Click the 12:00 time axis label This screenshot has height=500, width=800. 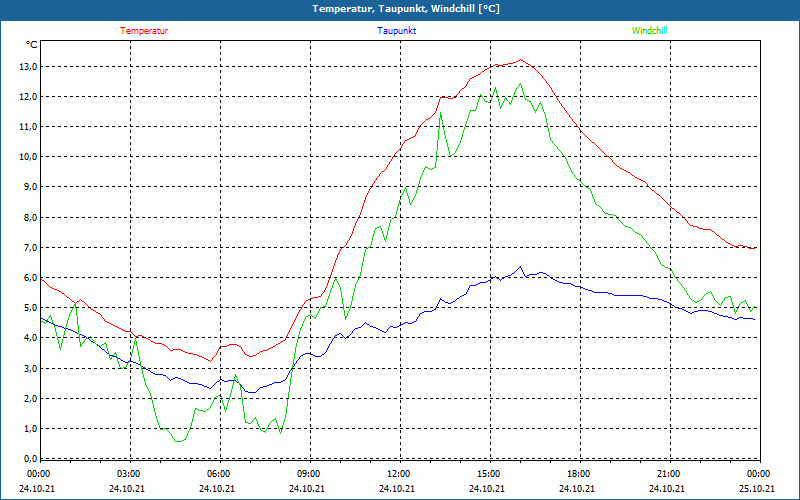pos(399,474)
